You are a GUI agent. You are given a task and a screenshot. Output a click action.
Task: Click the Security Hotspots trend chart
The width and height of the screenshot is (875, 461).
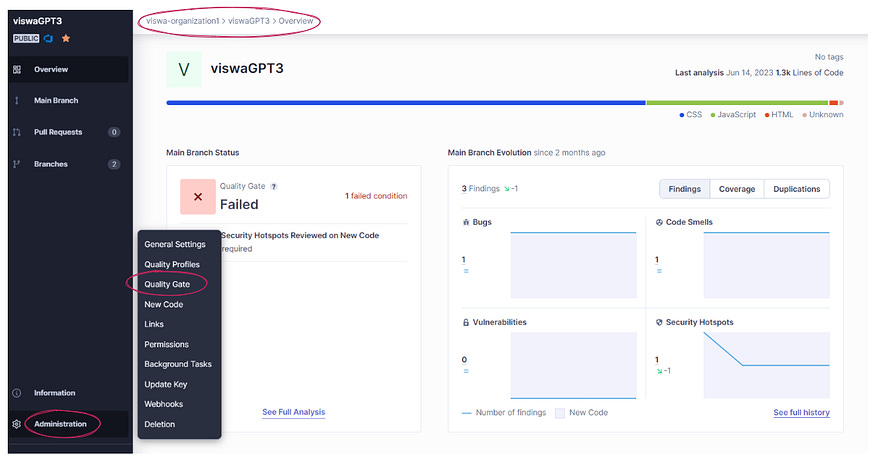click(766, 366)
